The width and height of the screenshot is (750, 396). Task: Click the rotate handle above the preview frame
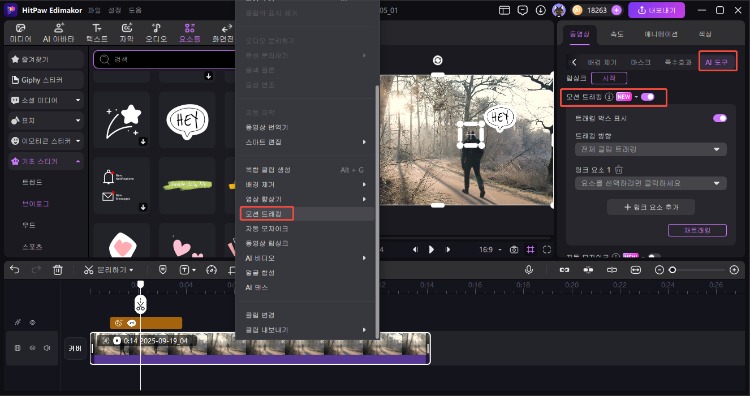pos(437,60)
